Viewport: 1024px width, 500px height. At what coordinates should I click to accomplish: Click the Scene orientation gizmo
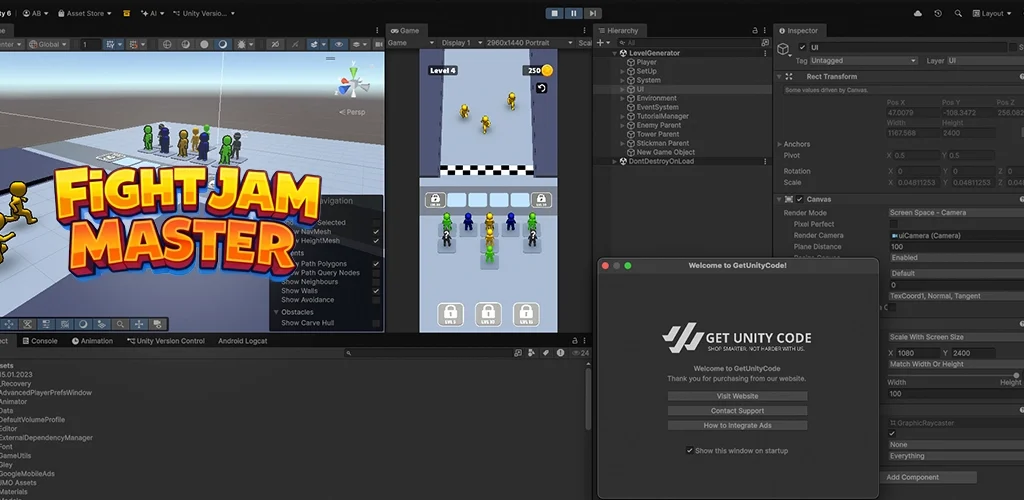point(353,84)
